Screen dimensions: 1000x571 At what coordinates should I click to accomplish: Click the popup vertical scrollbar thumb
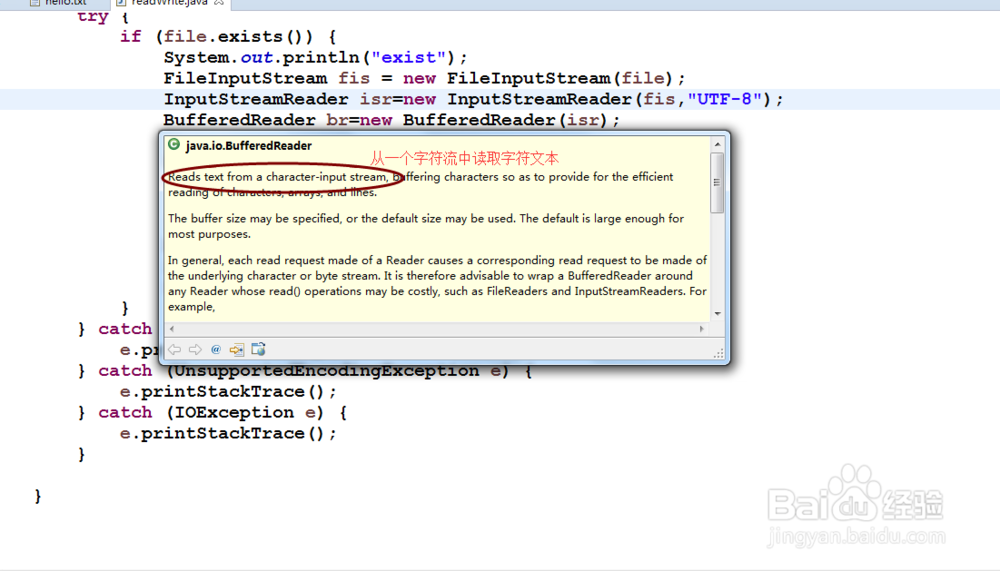point(717,182)
